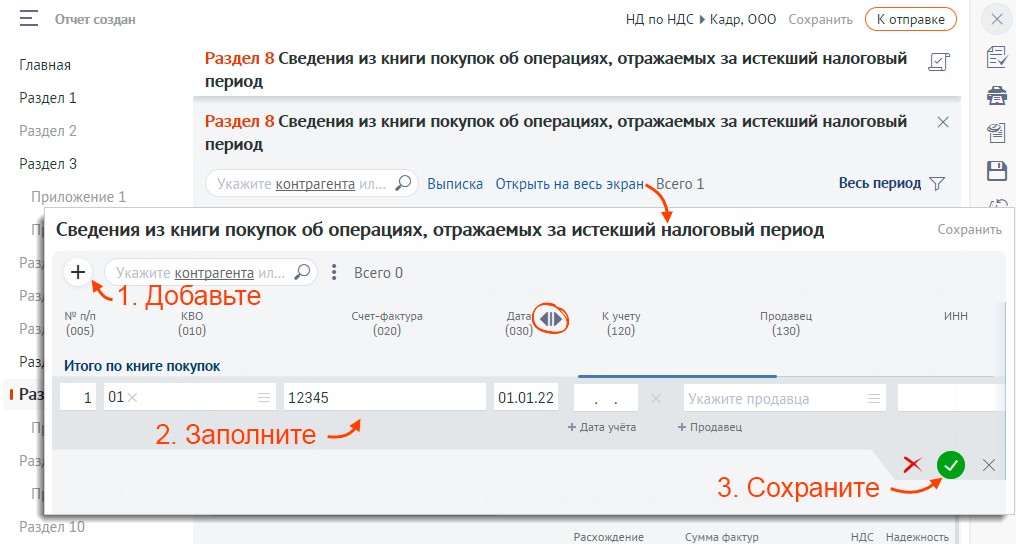Open the hamburger menu at top left
1016x544 pixels.
29,19
